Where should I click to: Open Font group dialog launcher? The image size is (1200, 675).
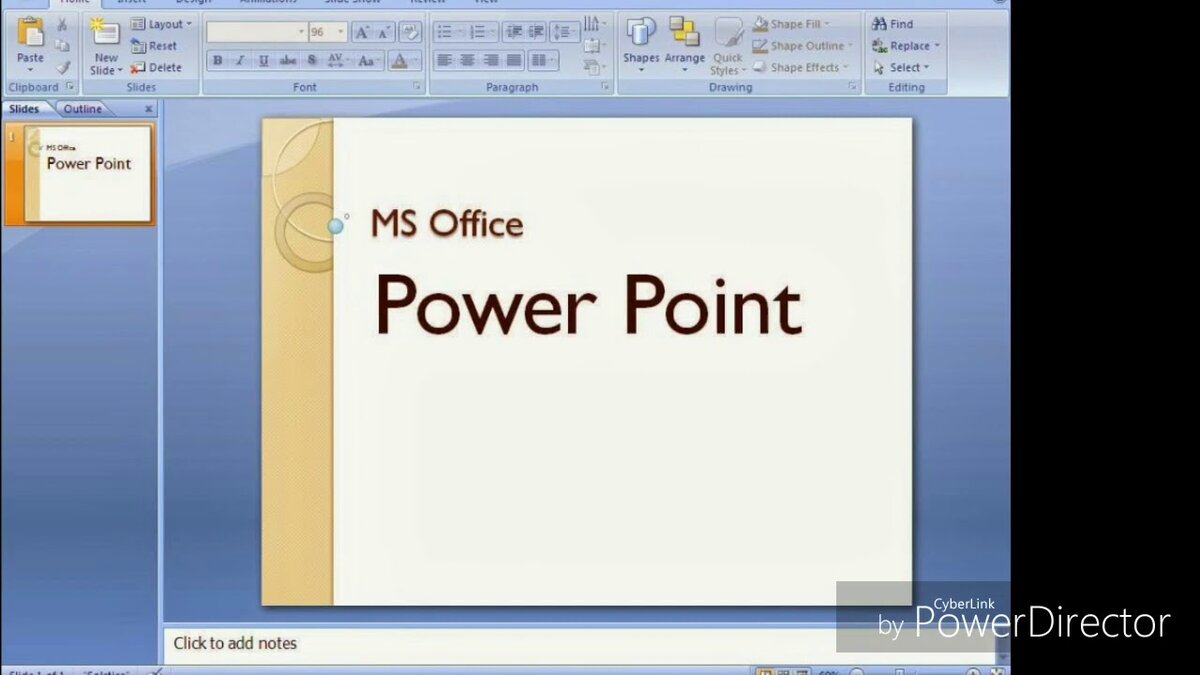click(417, 88)
